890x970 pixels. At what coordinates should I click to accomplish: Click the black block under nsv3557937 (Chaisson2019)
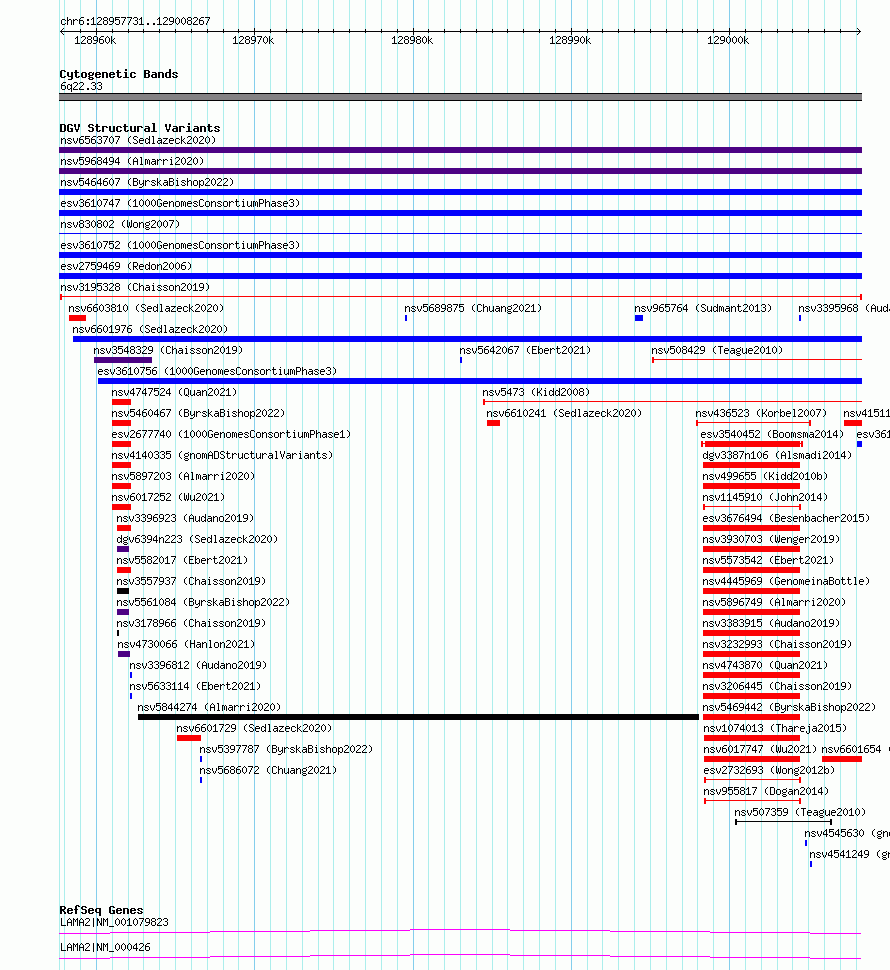(123, 591)
